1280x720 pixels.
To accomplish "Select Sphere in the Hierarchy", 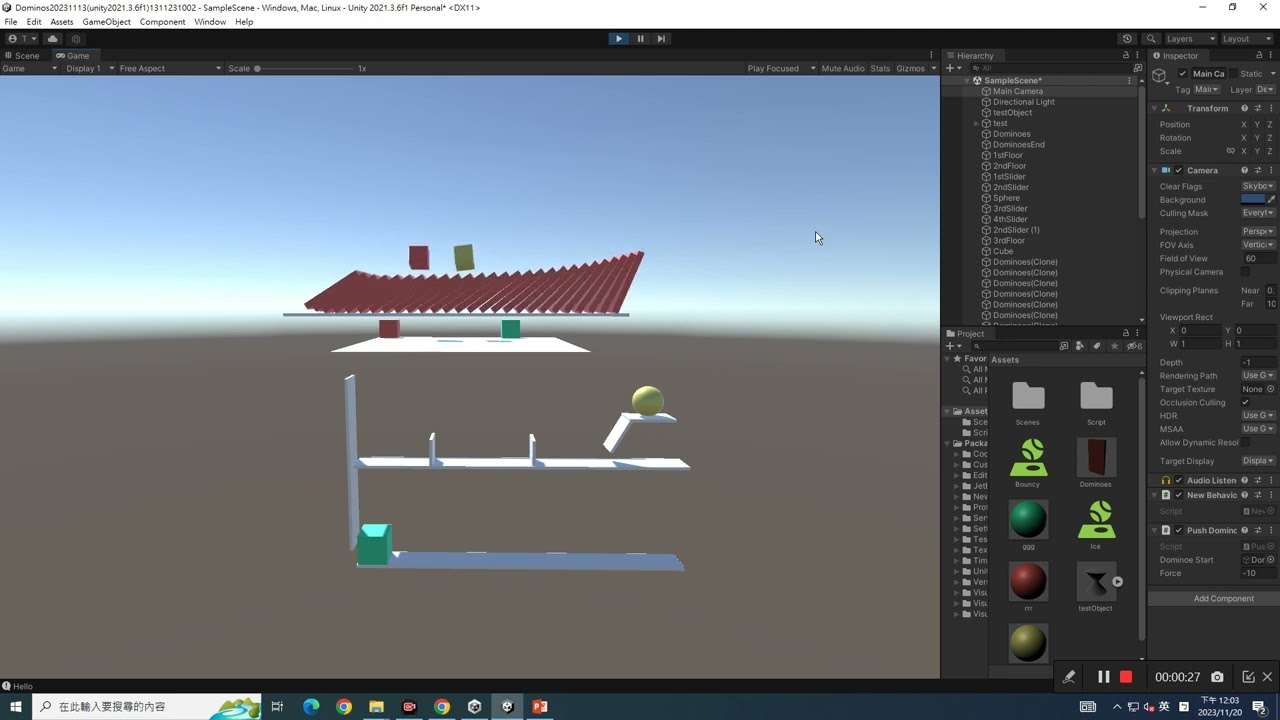I will click(1006, 198).
